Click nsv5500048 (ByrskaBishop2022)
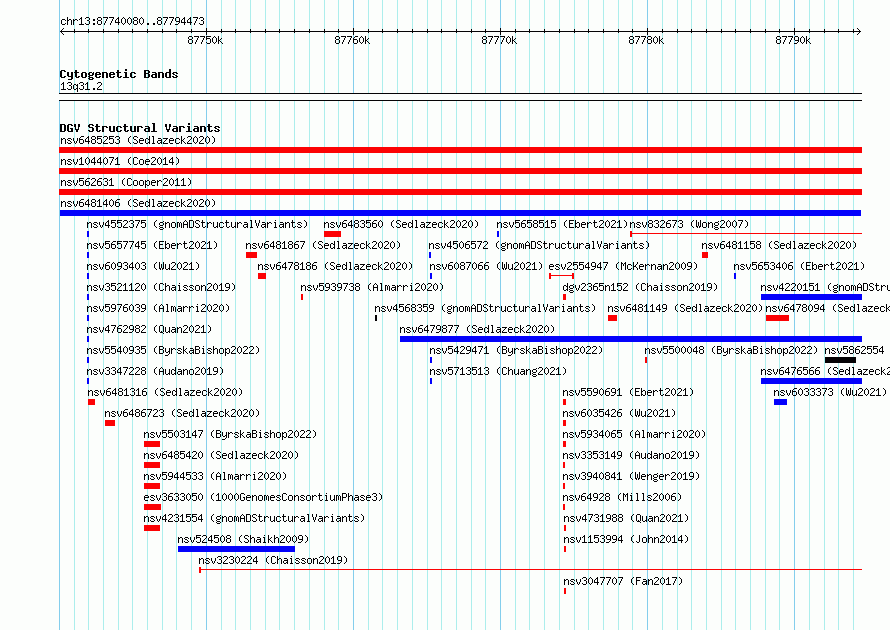The width and height of the screenshot is (890, 630). 731,350
